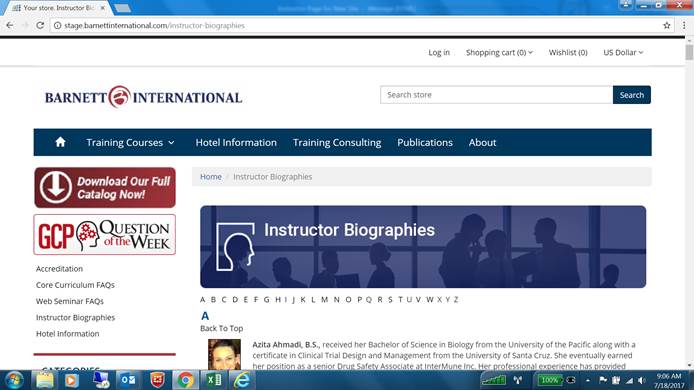This screenshot has width=694, height=390.
Task: Bookmark page with star icon
Action: [667, 25]
